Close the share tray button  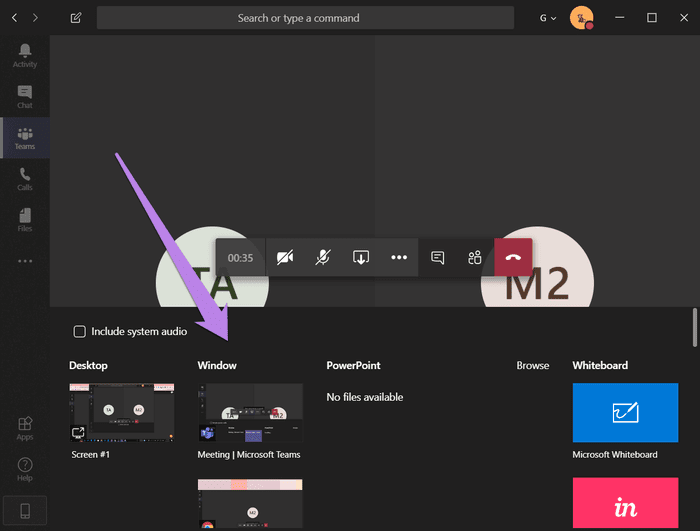click(x=361, y=258)
